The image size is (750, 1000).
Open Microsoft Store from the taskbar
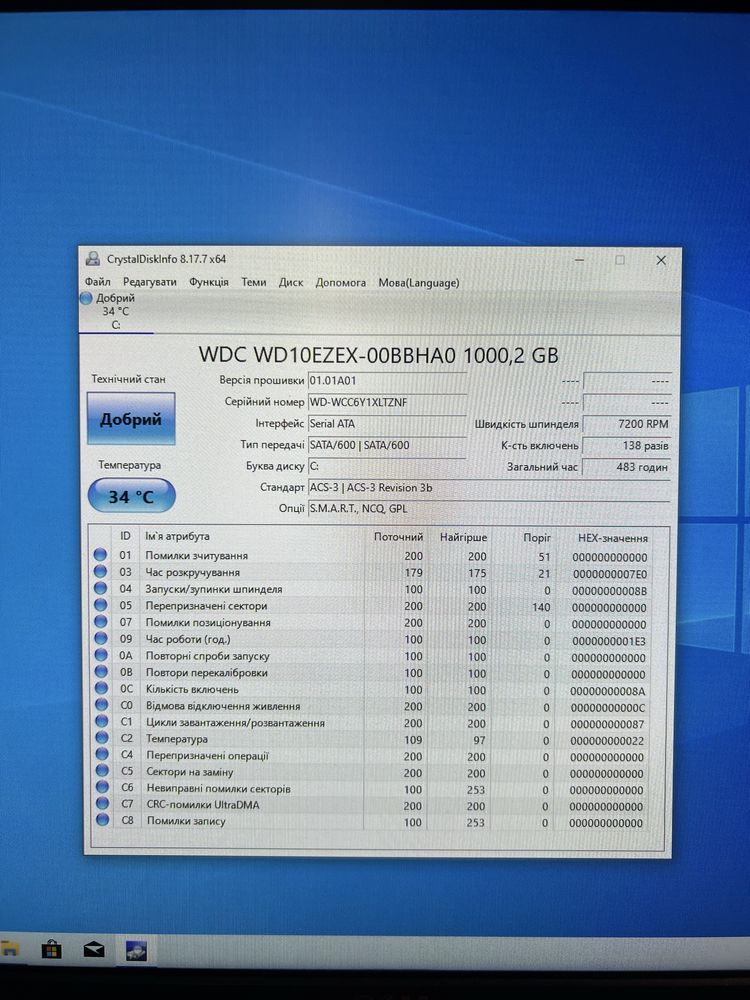tap(52, 950)
